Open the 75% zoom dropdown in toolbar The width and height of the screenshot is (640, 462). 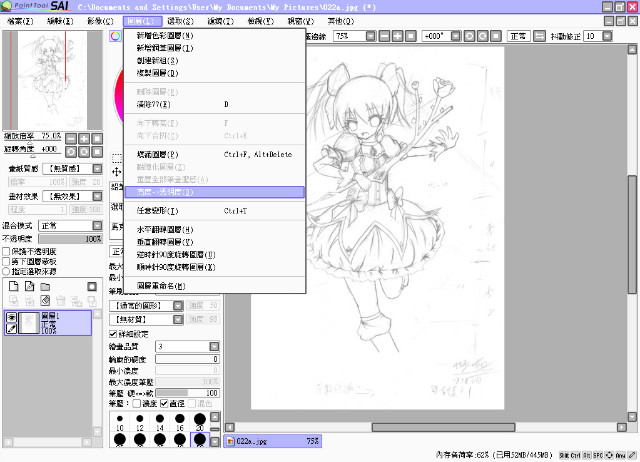coord(371,36)
